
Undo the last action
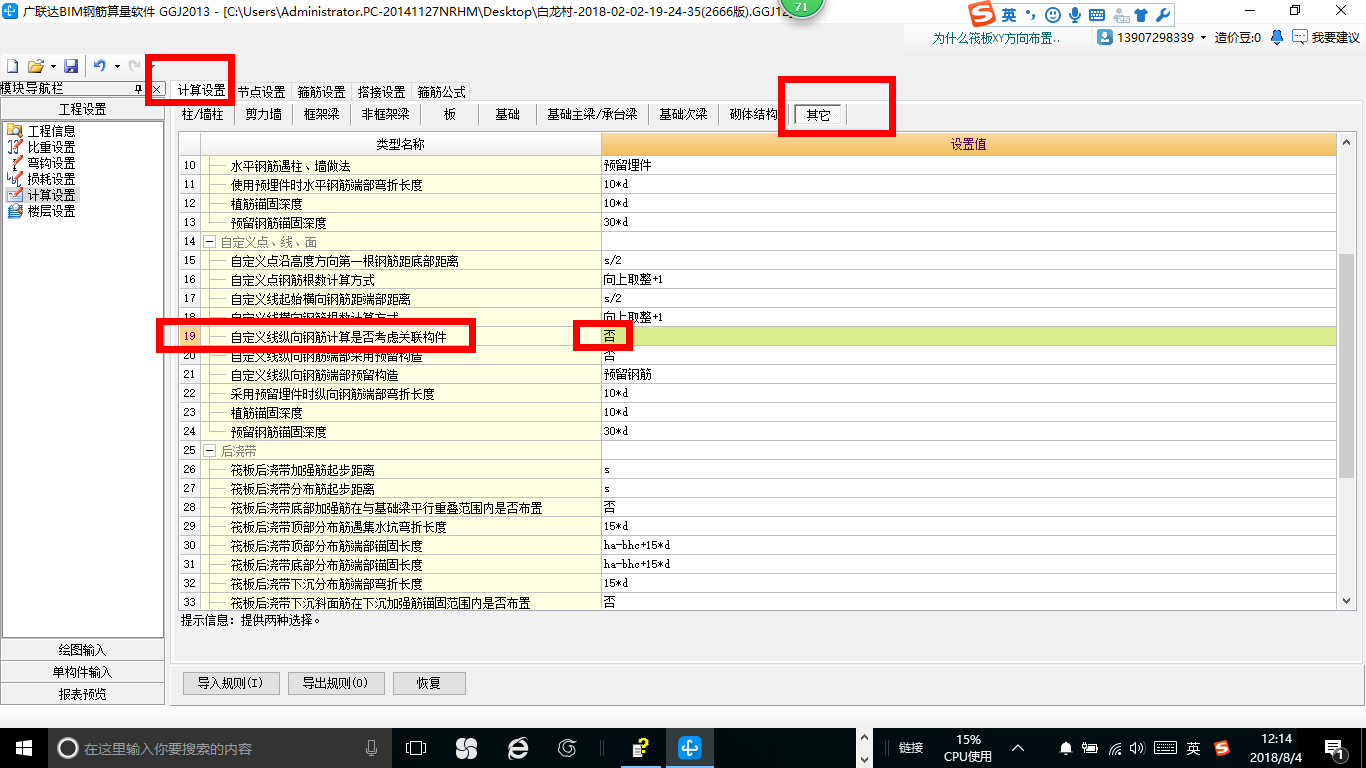[x=99, y=66]
